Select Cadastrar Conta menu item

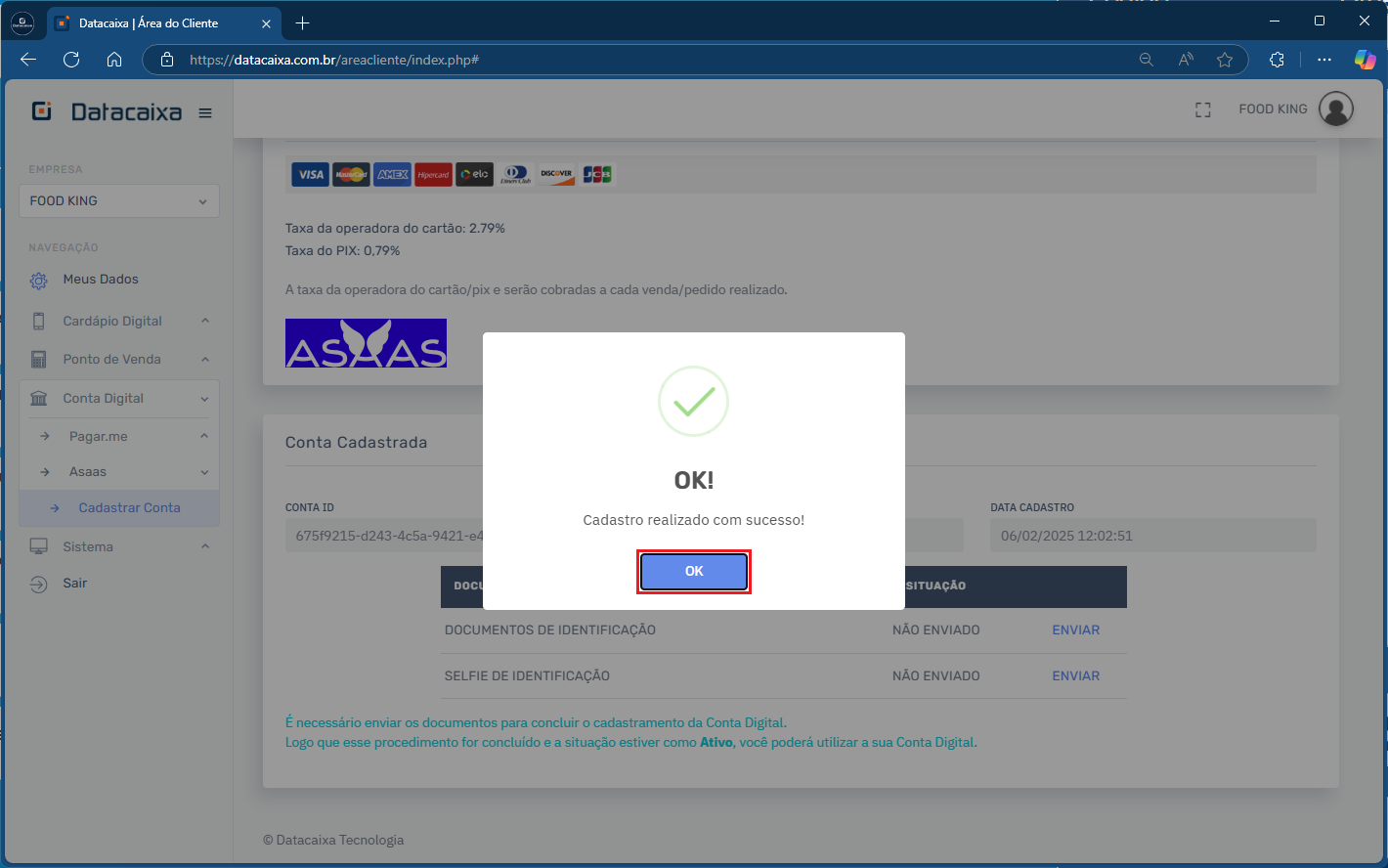coord(129,508)
